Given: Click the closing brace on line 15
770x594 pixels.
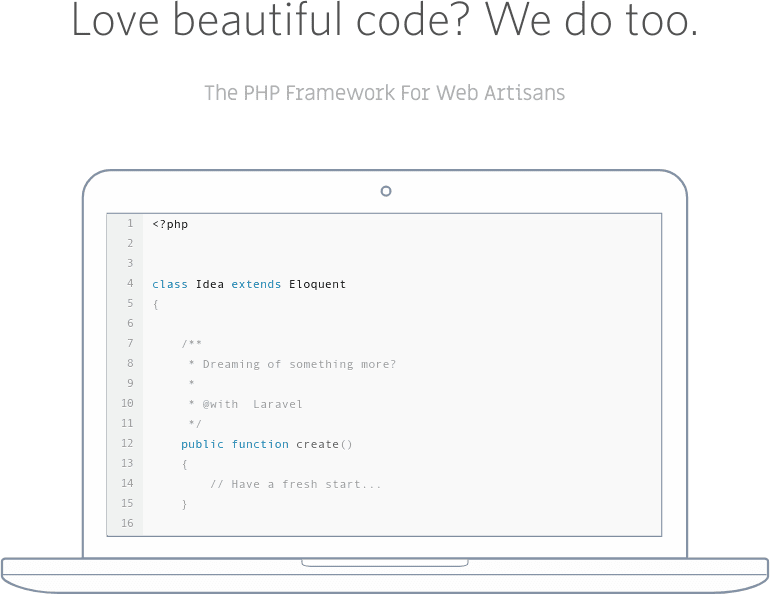Looking at the screenshot, I should pos(185,505).
